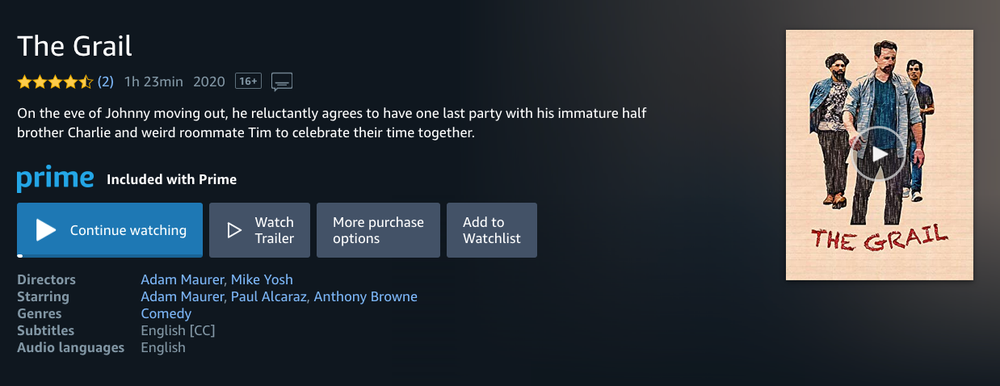Click the Prime logo
Image resolution: width=1000 pixels, height=386 pixels.
[55, 179]
